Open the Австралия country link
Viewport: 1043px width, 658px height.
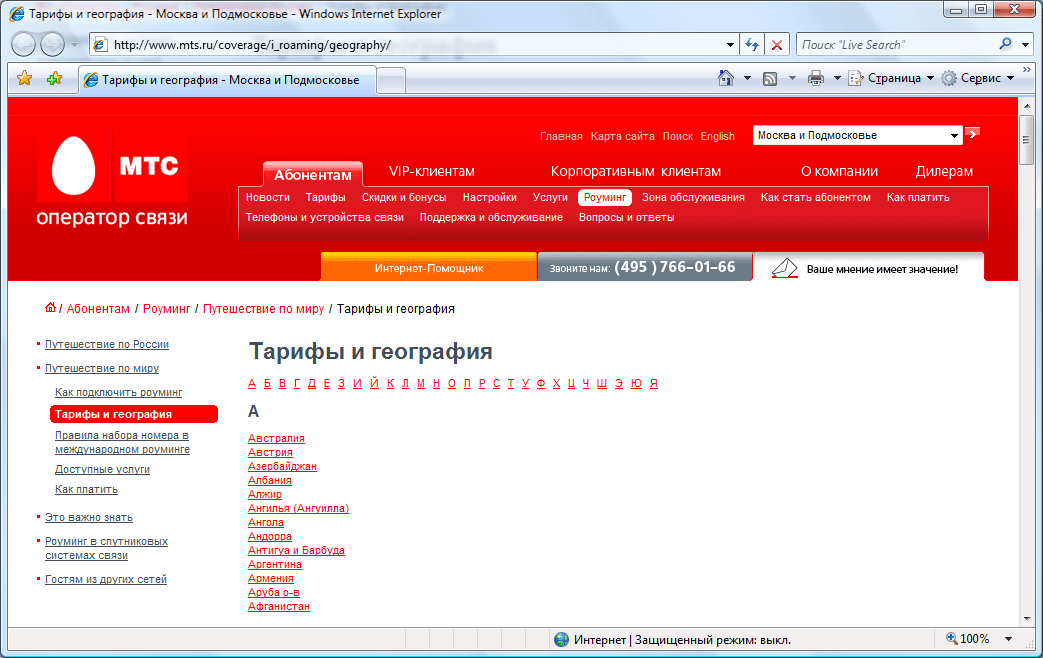tap(276, 438)
